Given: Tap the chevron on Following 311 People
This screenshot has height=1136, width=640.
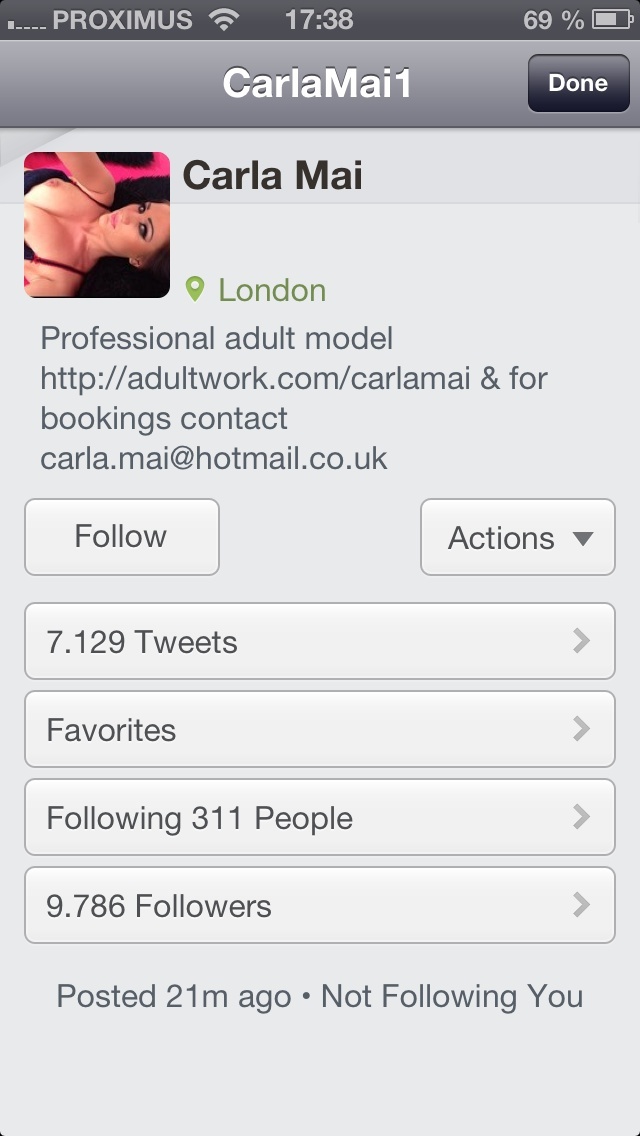Looking at the screenshot, I should tap(581, 817).
